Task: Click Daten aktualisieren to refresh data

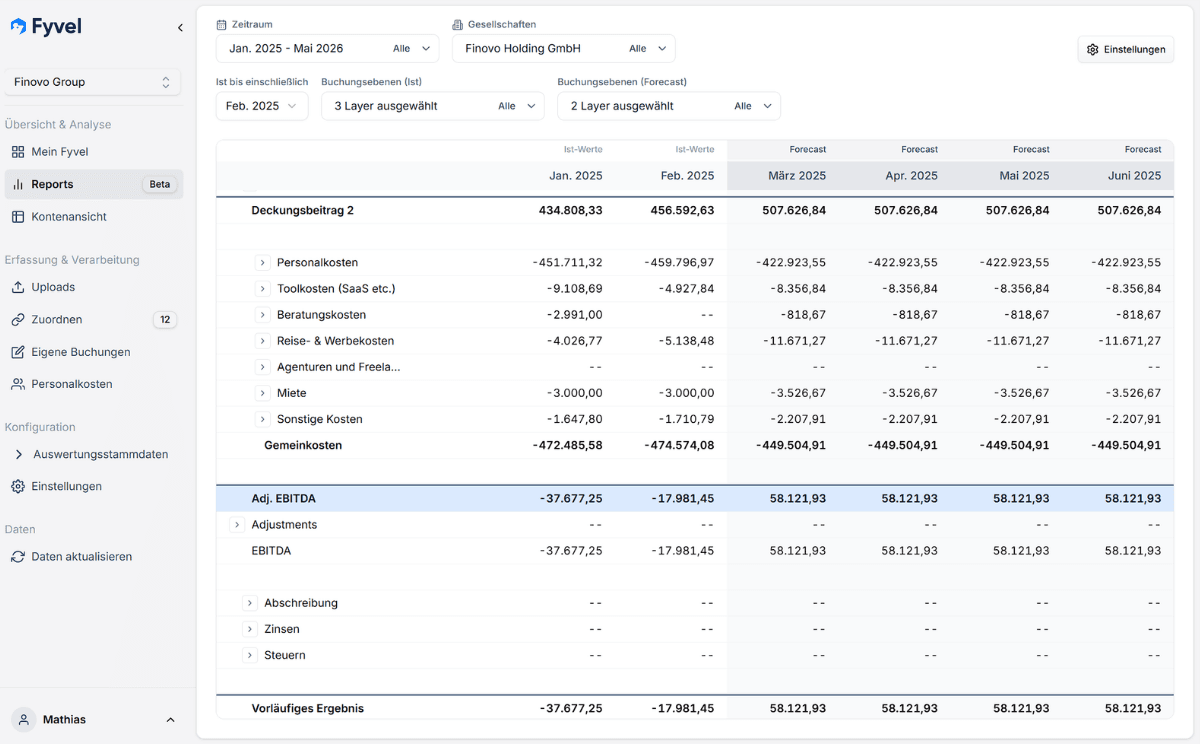Action: pyautogui.click(x=93, y=556)
